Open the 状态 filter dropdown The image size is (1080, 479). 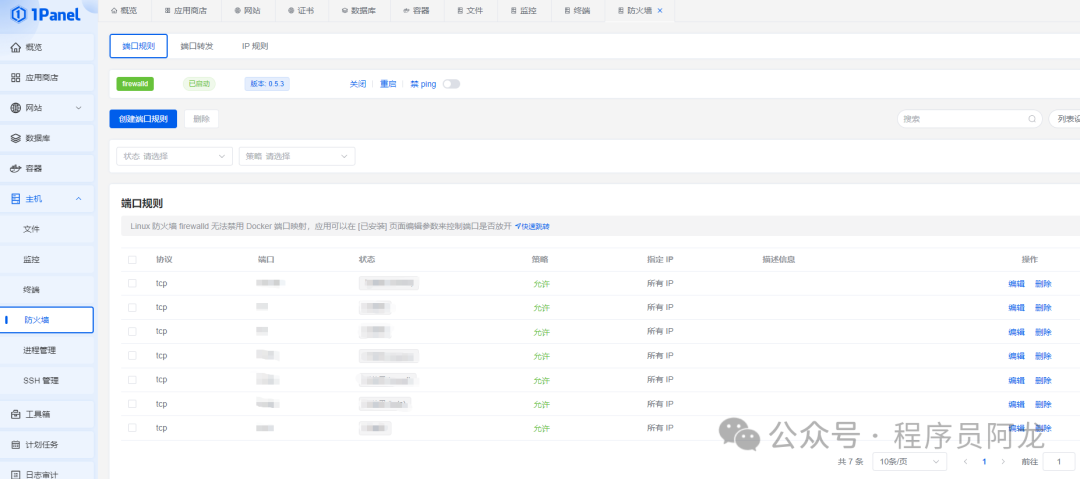[x=174, y=156]
